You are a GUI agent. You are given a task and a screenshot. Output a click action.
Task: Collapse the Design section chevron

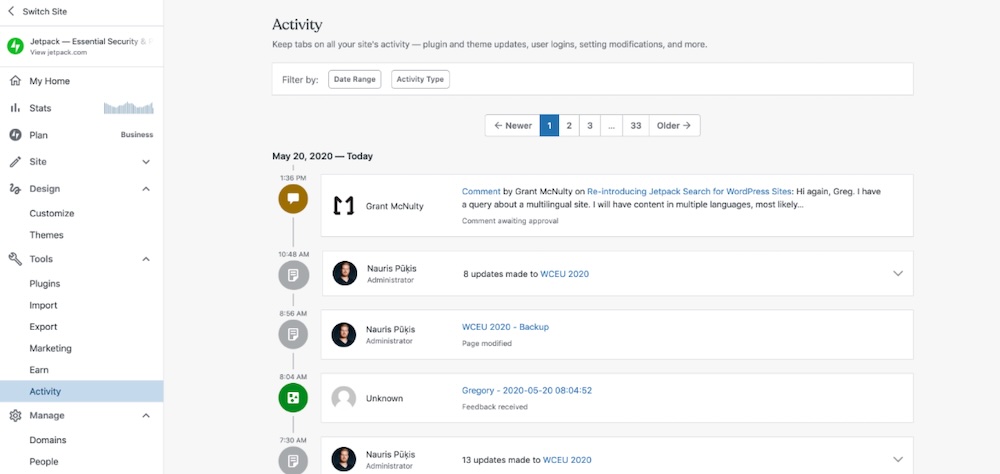point(146,189)
